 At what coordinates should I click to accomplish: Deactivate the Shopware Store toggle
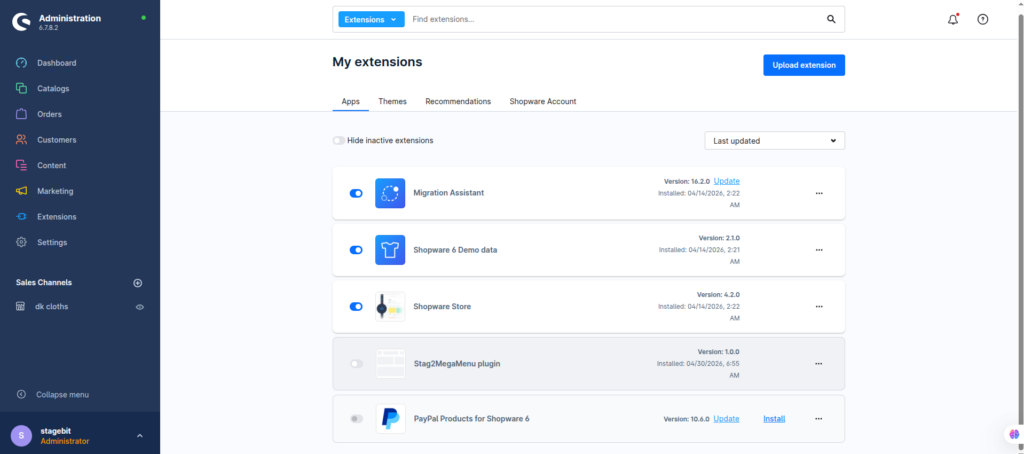click(356, 306)
